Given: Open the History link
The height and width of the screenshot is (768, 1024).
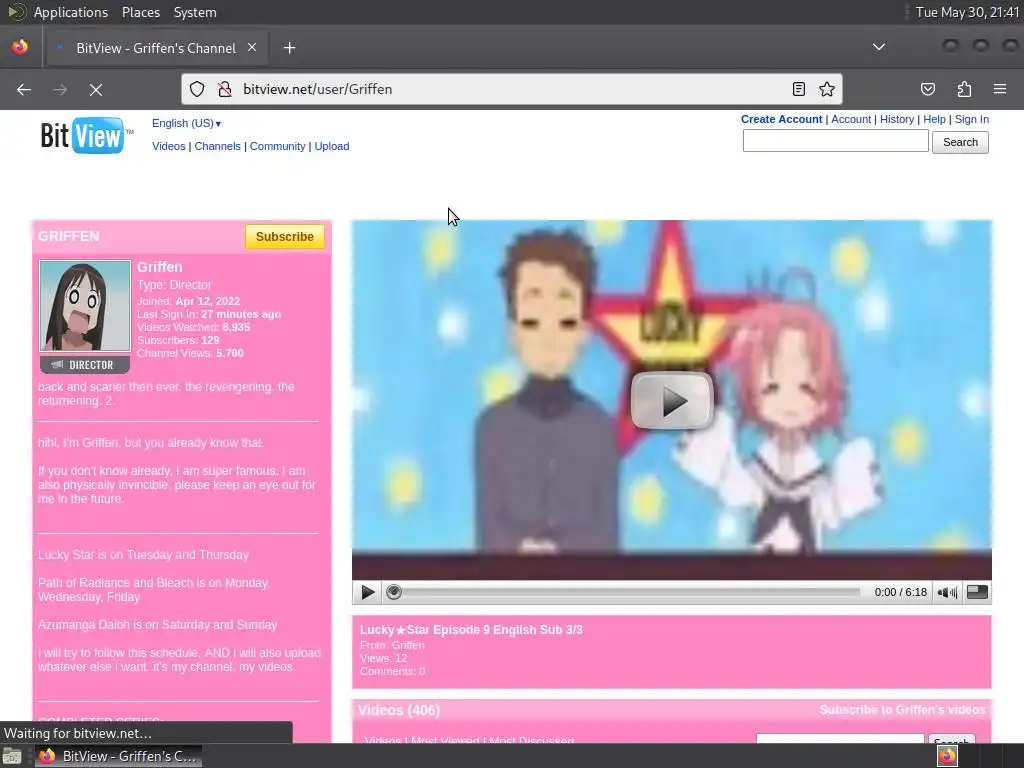Looking at the screenshot, I should (x=897, y=120).
